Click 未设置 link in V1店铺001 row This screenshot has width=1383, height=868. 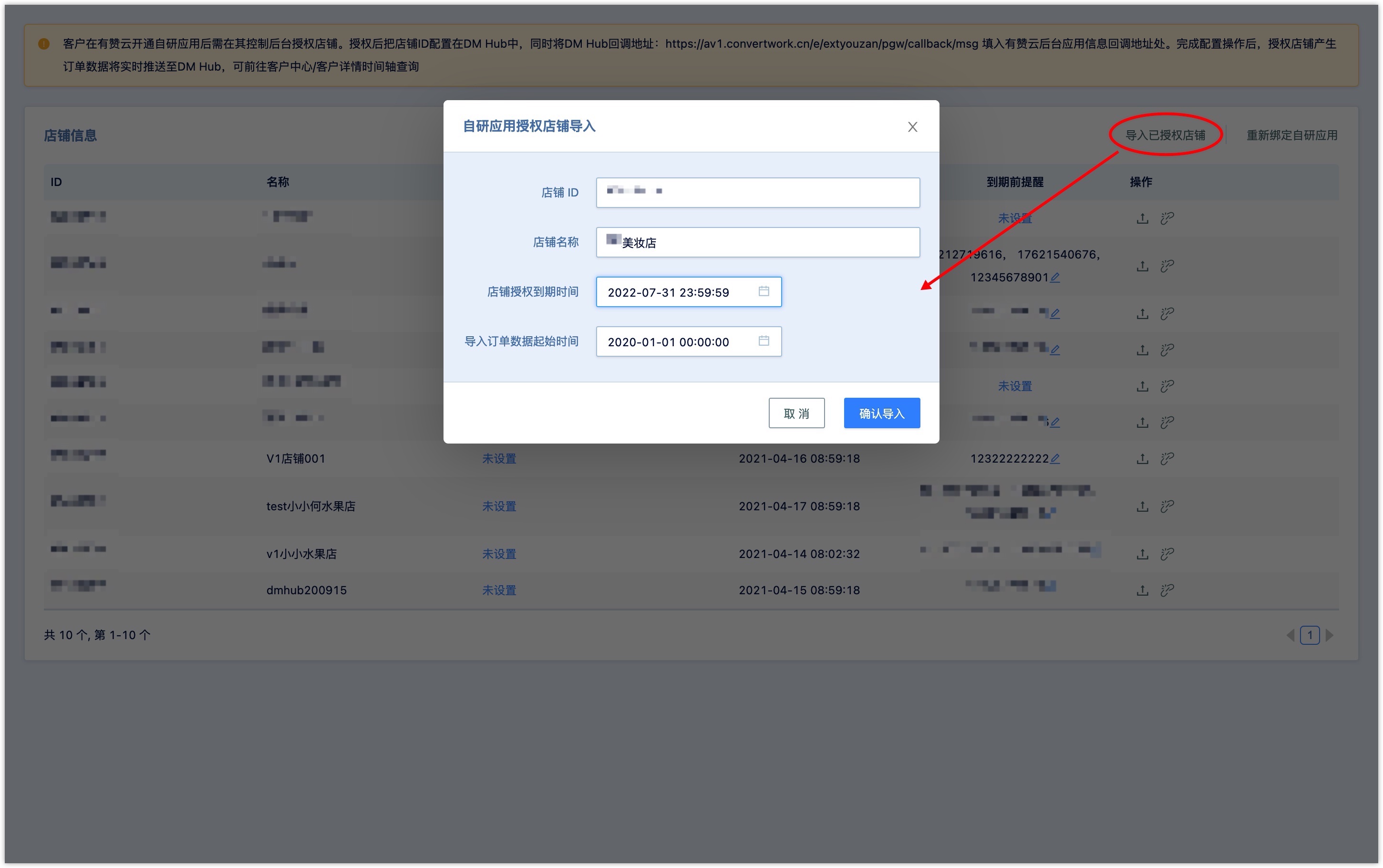[x=499, y=459]
